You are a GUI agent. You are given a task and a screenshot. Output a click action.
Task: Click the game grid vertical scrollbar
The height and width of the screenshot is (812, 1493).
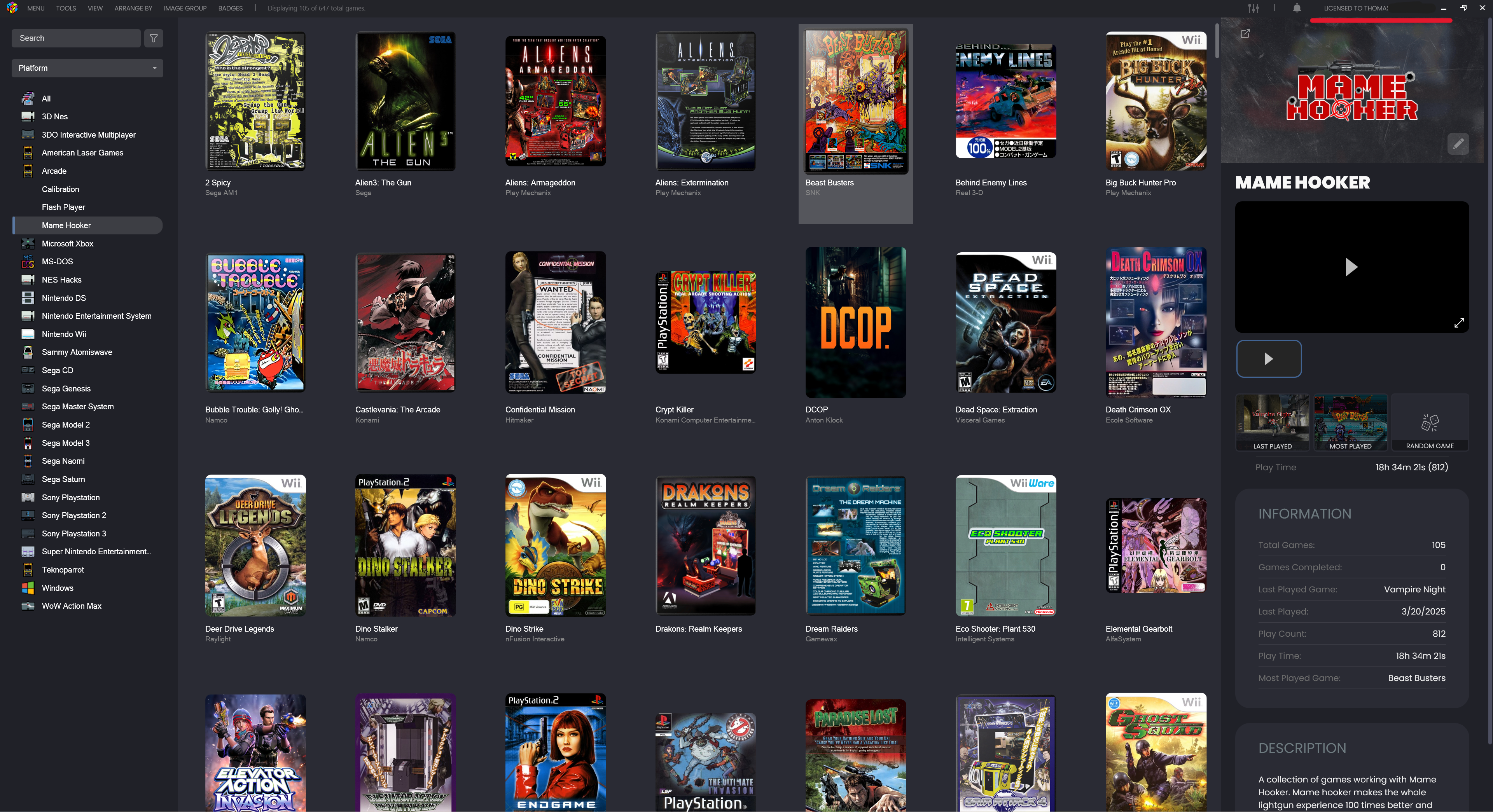coord(1217,41)
